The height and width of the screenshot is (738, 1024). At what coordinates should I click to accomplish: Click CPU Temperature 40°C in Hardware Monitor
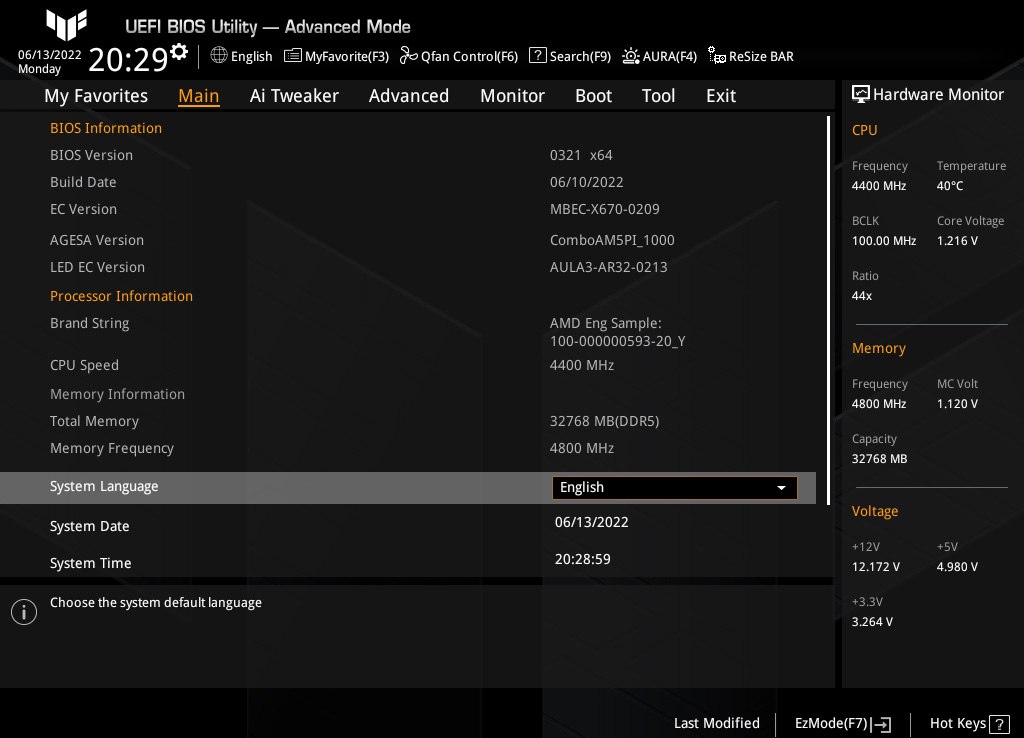coord(950,186)
